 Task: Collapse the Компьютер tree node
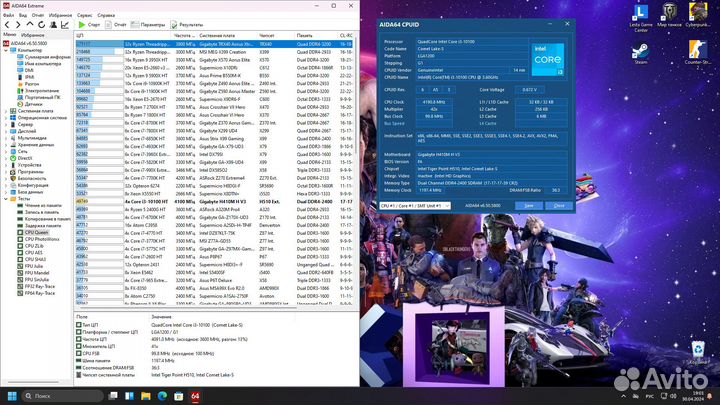(6, 50)
